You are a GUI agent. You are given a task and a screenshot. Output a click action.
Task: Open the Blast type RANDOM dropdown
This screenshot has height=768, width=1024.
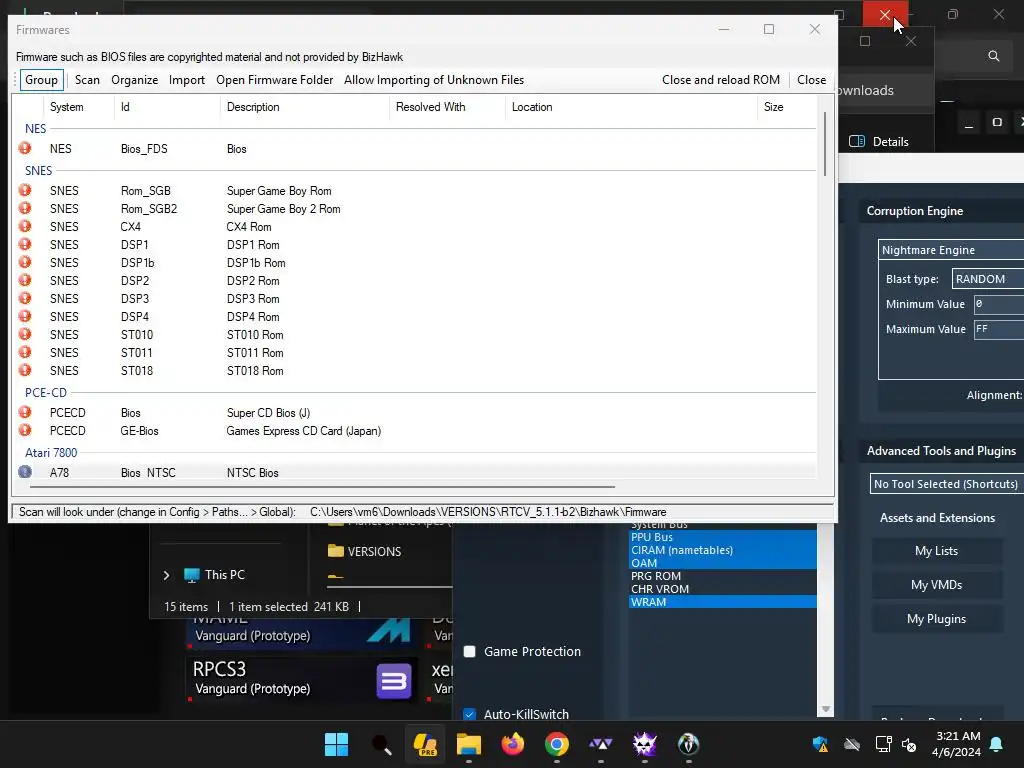click(987, 279)
